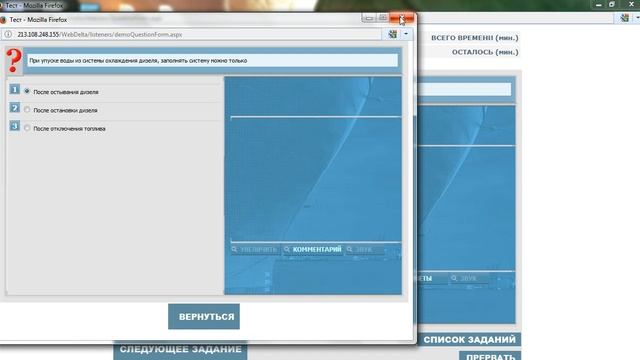Restore the background main window
Image resolution: width=640 pixels, height=360 pixels.
[x=612, y=4]
